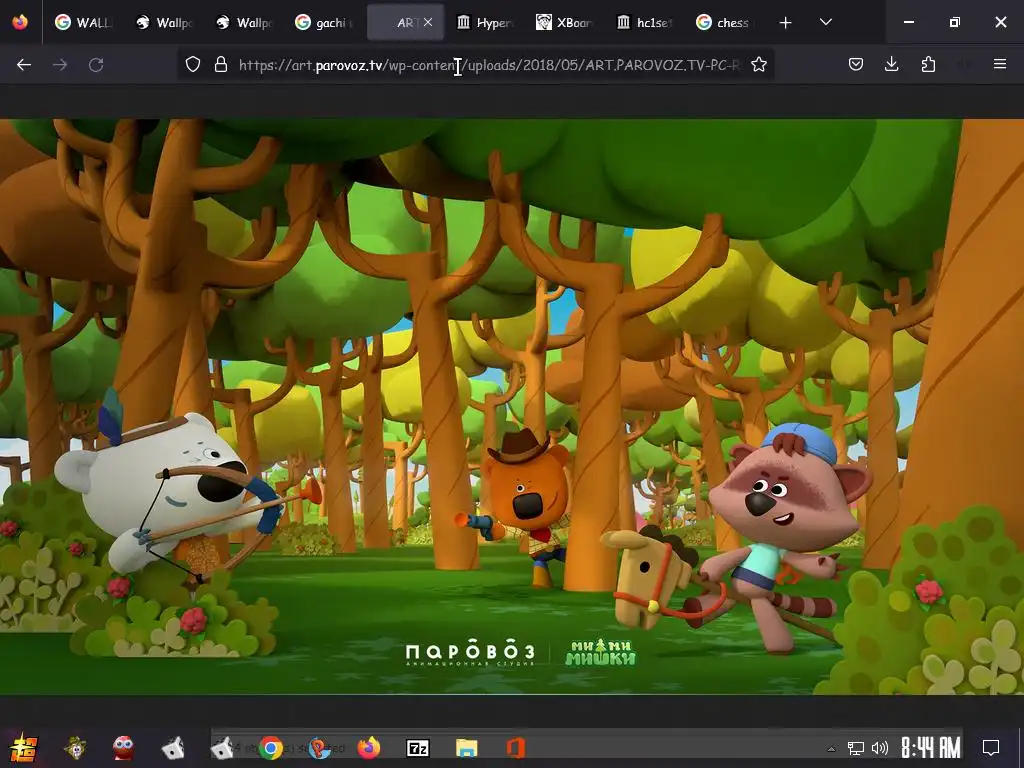Launch Microsoft Office from the taskbar
Screen dimensions: 1024x768
pyautogui.click(x=516, y=748)
